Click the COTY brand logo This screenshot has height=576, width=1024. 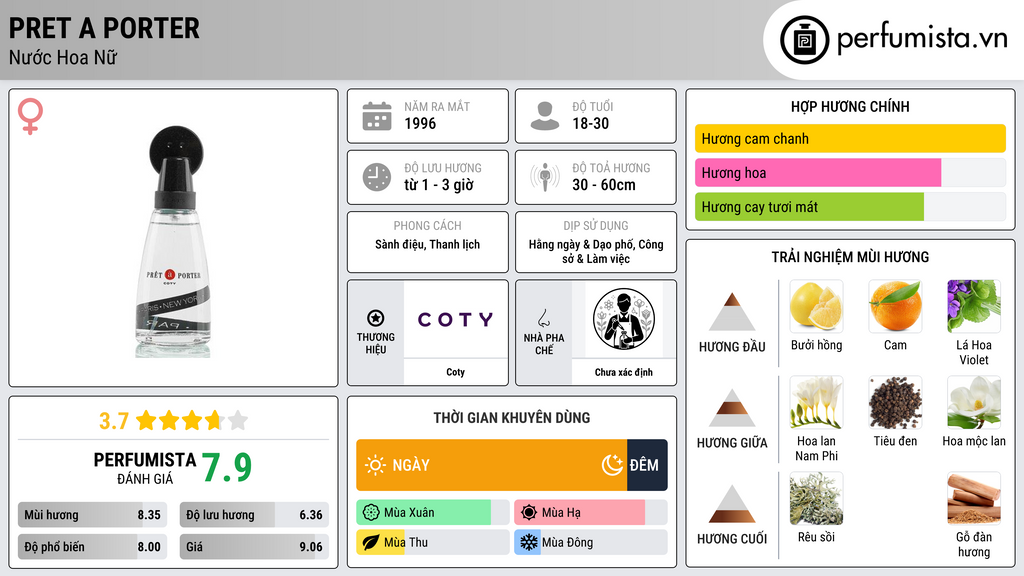pos(455,319)
